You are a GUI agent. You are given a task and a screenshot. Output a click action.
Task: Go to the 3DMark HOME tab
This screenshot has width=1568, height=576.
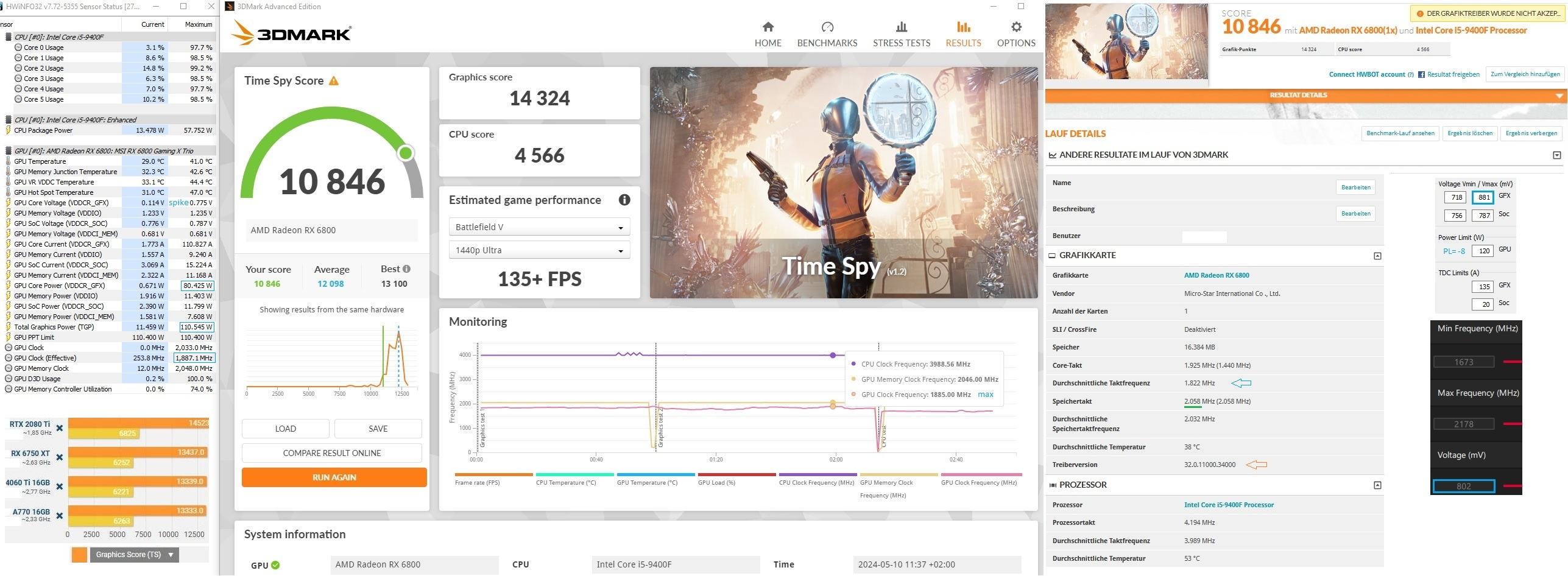768,34
